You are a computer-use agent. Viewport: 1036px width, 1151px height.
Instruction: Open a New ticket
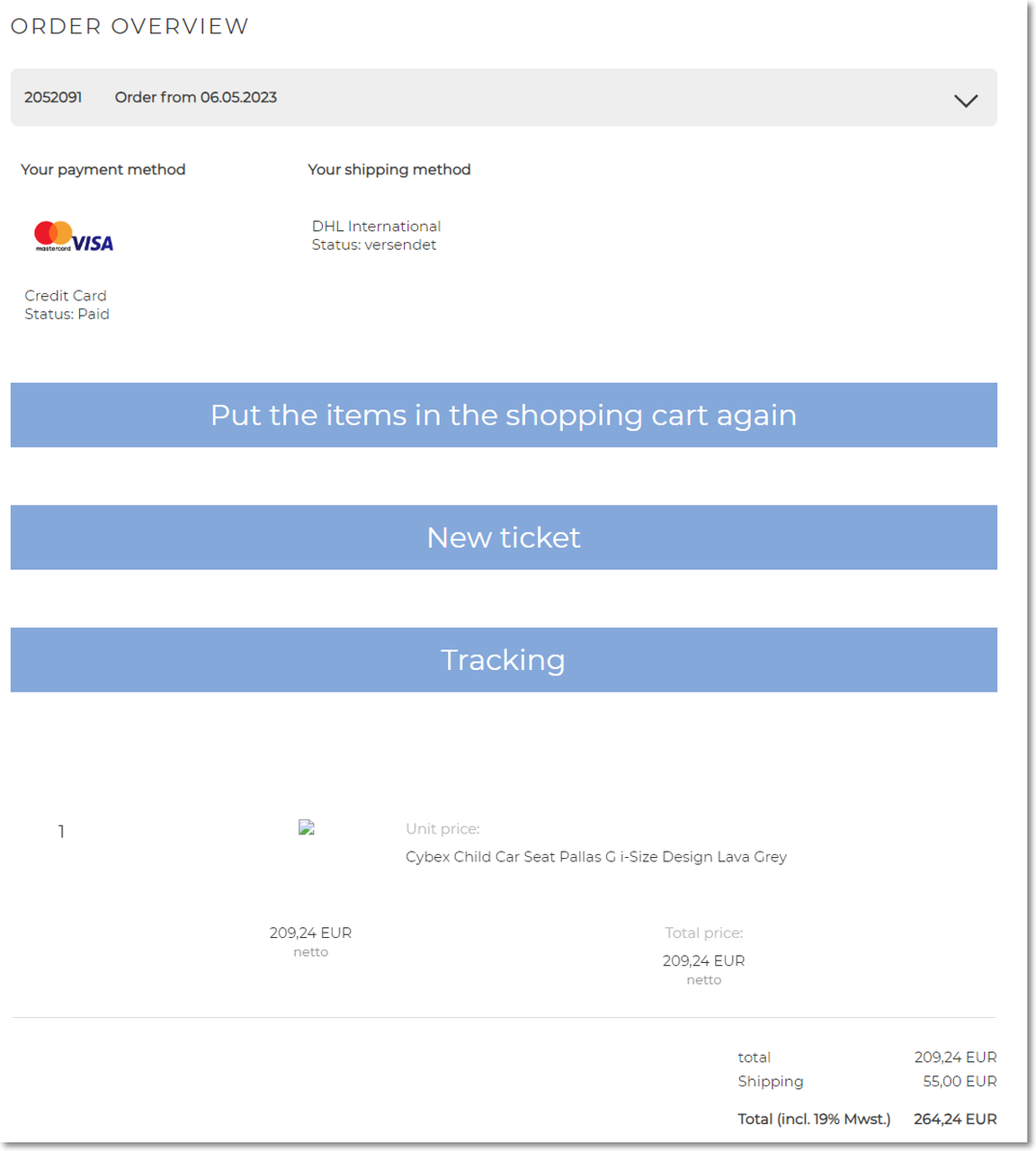(504, 537)
